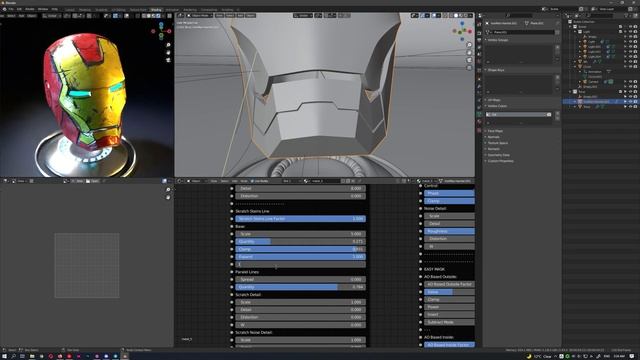Image resolution: width=640 pixels, height=360 pixels.
Task: Click the Subtract Mode field in the right node
Action: pyautogui.click(x=449, y=322)
